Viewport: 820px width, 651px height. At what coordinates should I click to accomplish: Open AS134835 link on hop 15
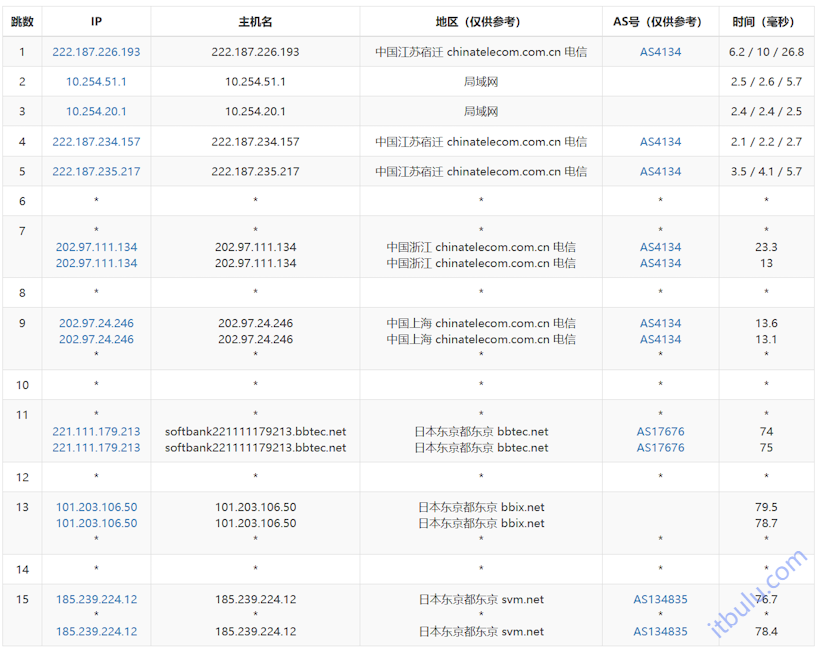pos(660,599)
